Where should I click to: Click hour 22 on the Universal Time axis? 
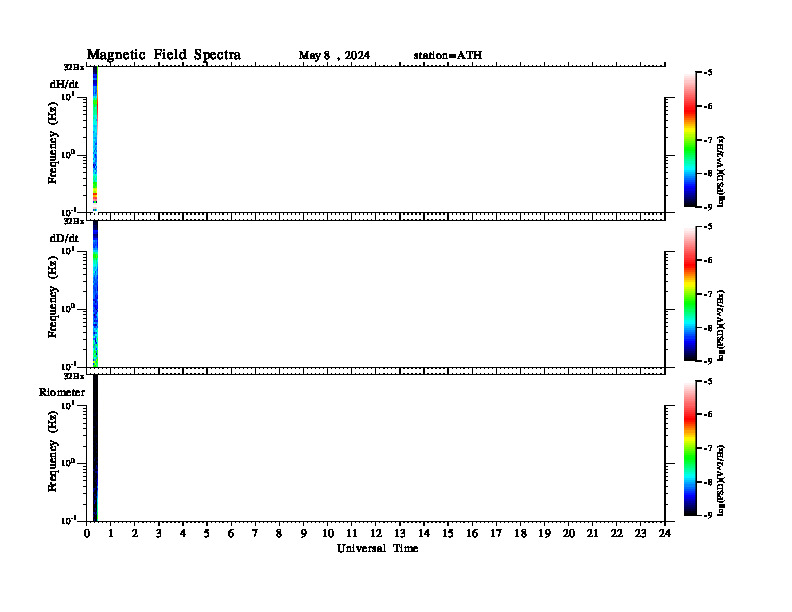tap(617, 533)
